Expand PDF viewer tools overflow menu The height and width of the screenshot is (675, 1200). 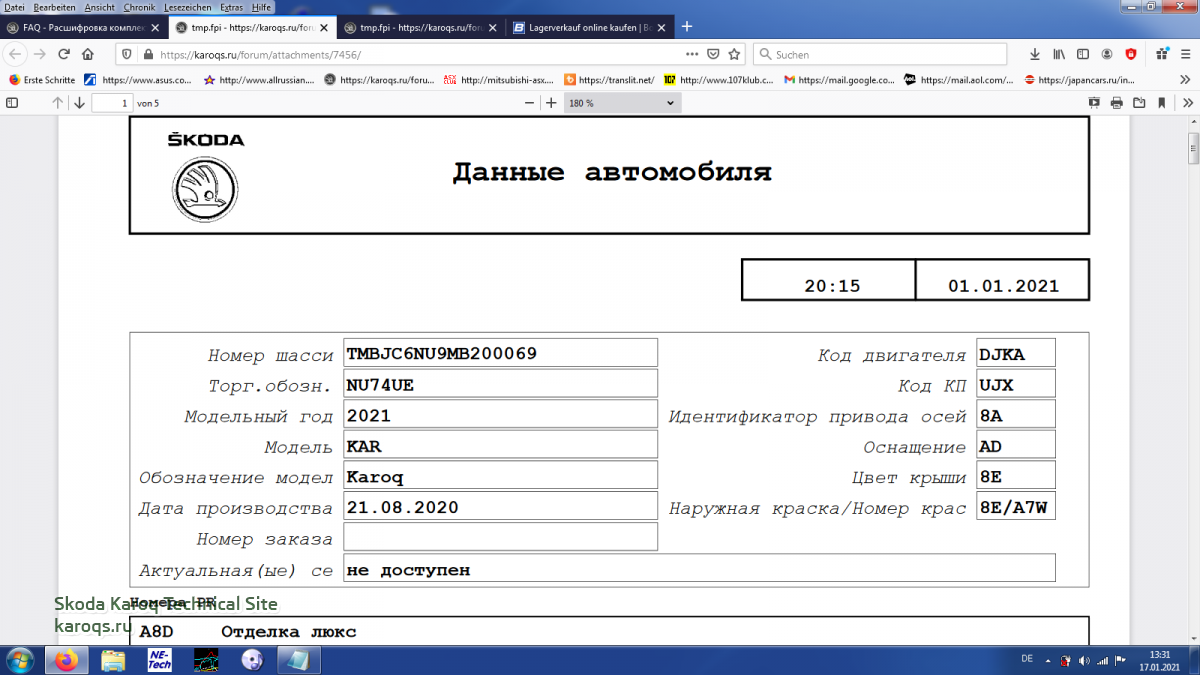coord(1186,103)
